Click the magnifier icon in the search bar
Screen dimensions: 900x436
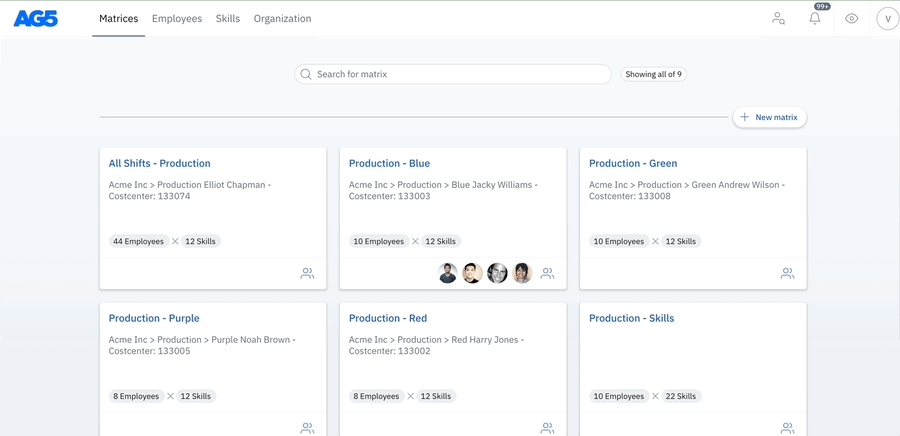coord(306,74)
